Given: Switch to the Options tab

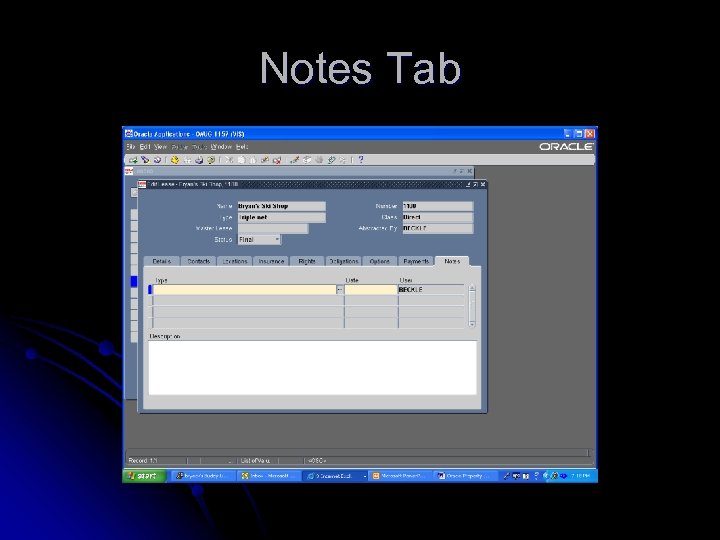Looking at the screenshot, I should (380, 261).
